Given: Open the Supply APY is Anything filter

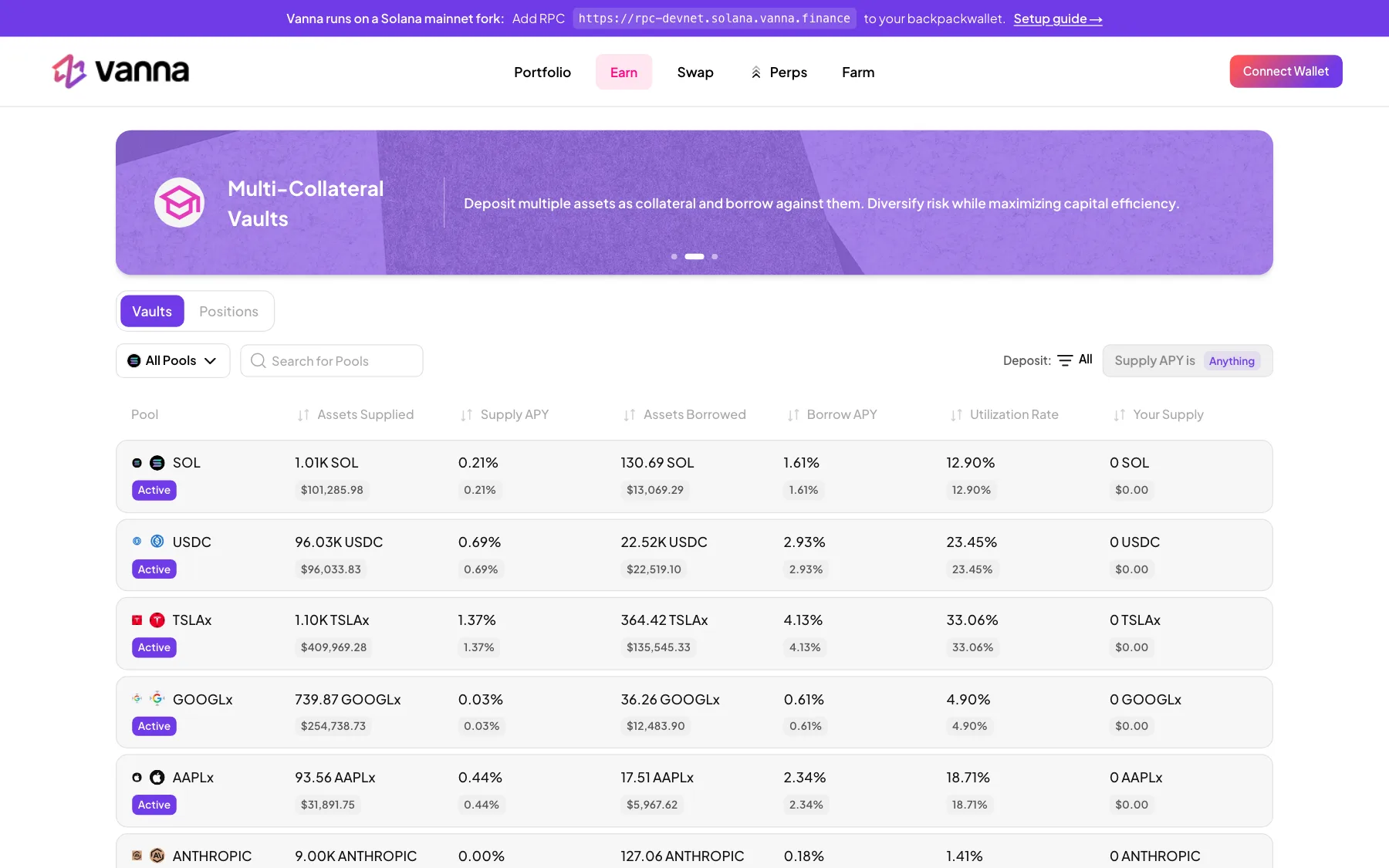Looking at the screenshot, I should [x=1188, y=361].
